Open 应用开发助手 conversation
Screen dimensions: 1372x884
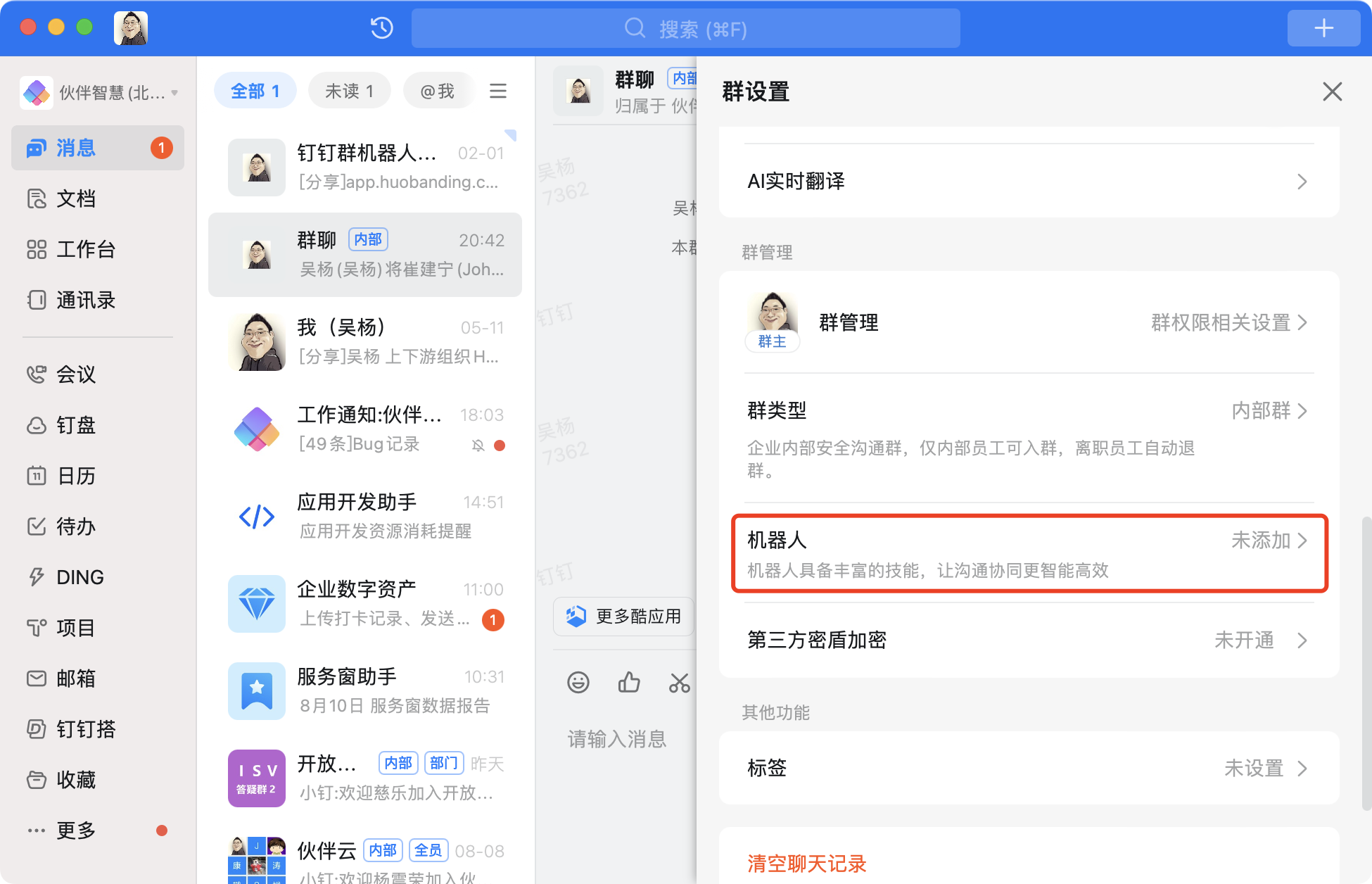[x=365, y=517]
